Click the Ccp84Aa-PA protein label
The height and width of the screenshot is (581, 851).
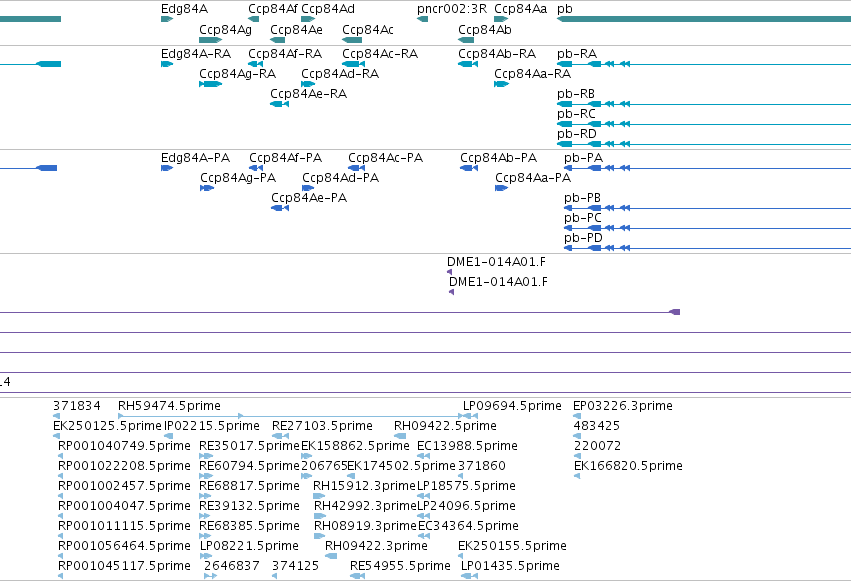coord(533,178)
